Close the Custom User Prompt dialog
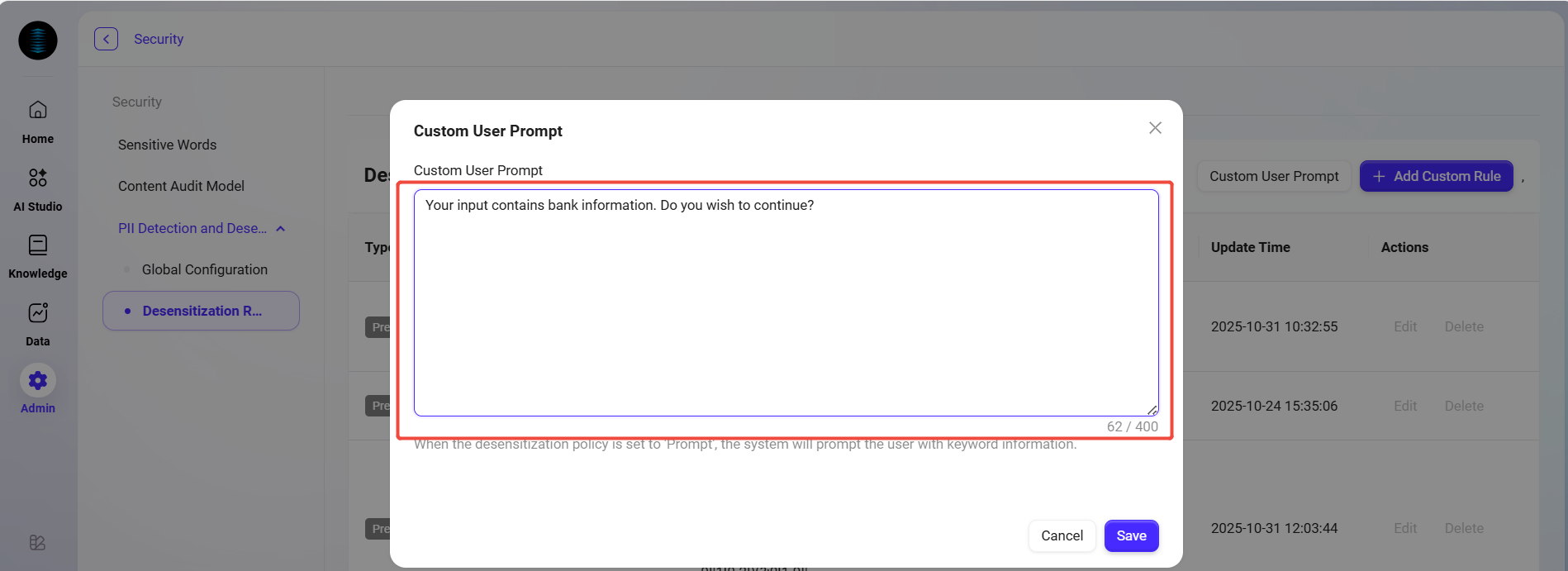1568x571 pixels. [x=1155, y=128]
